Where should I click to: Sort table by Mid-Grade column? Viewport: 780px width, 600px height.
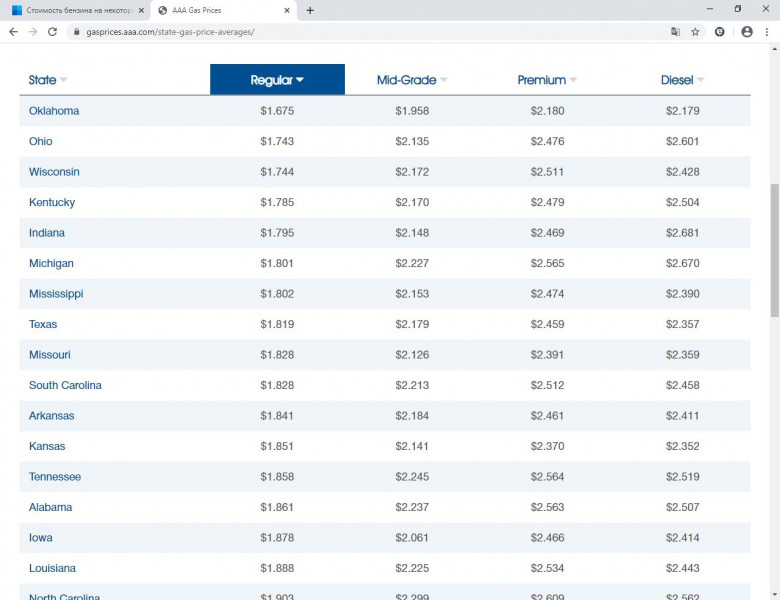(412, 80)
